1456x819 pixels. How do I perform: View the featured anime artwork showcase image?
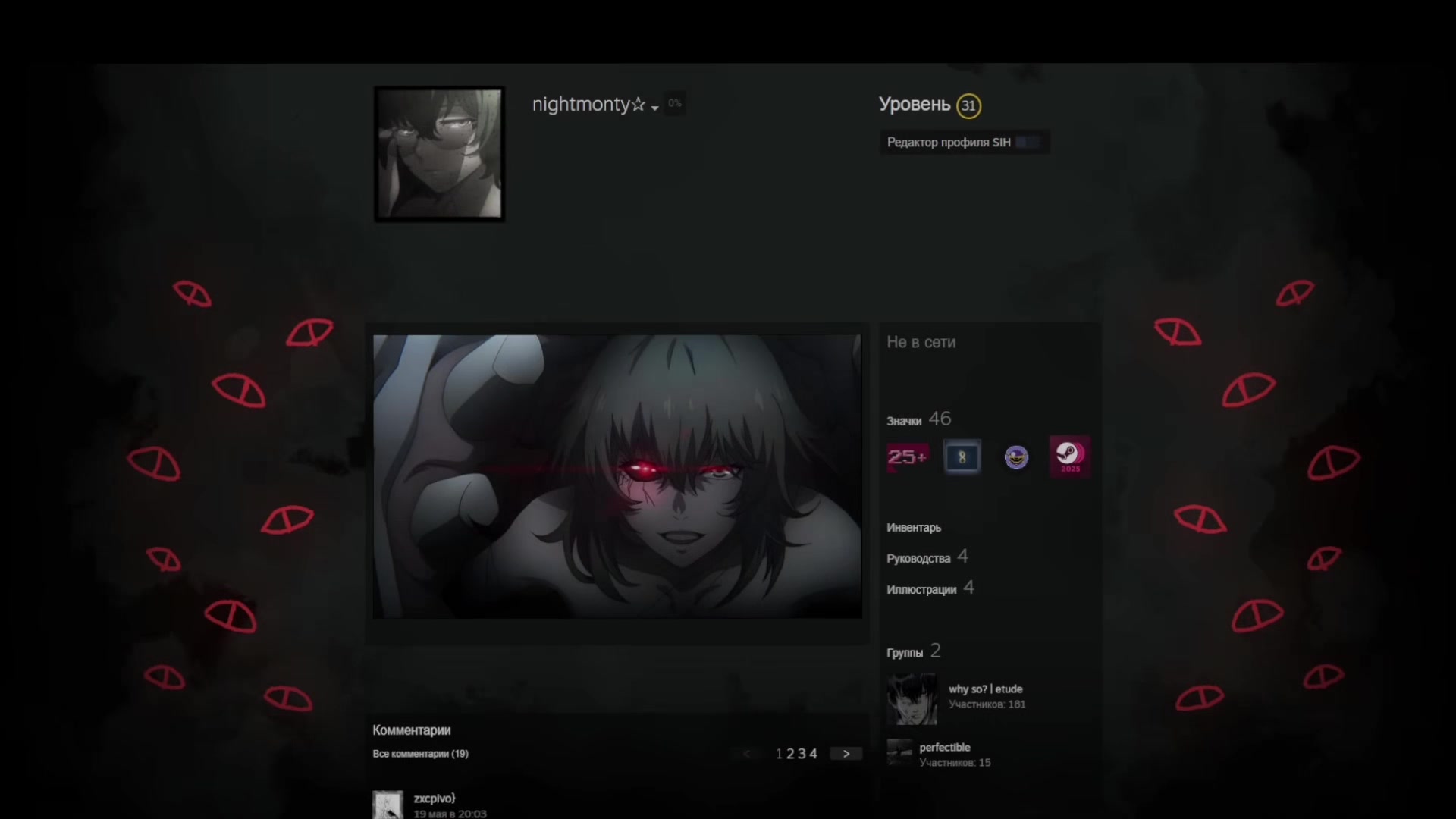[617, 476]
